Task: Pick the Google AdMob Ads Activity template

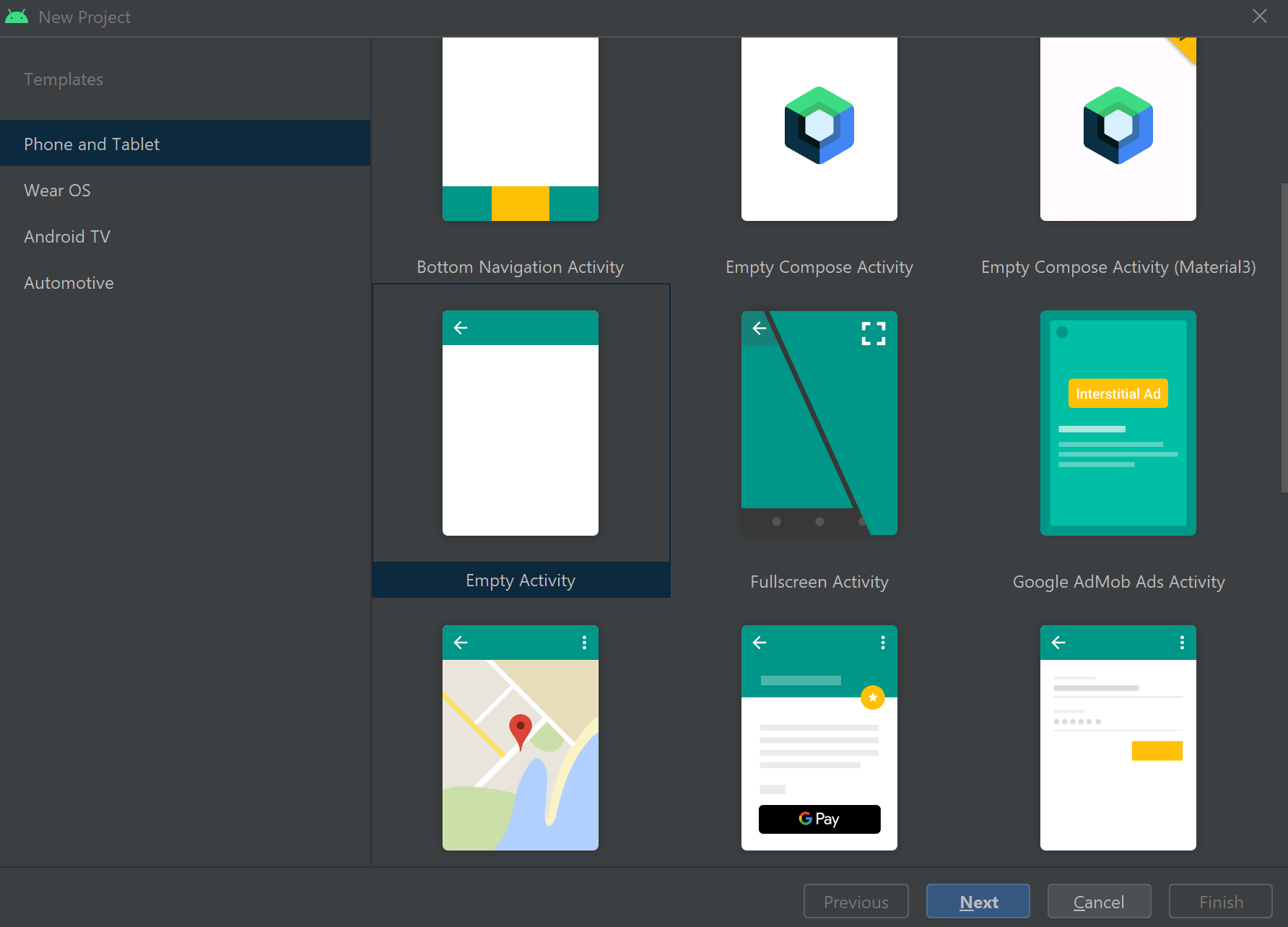Action: pyautogui.click(x=1118, y=424)
